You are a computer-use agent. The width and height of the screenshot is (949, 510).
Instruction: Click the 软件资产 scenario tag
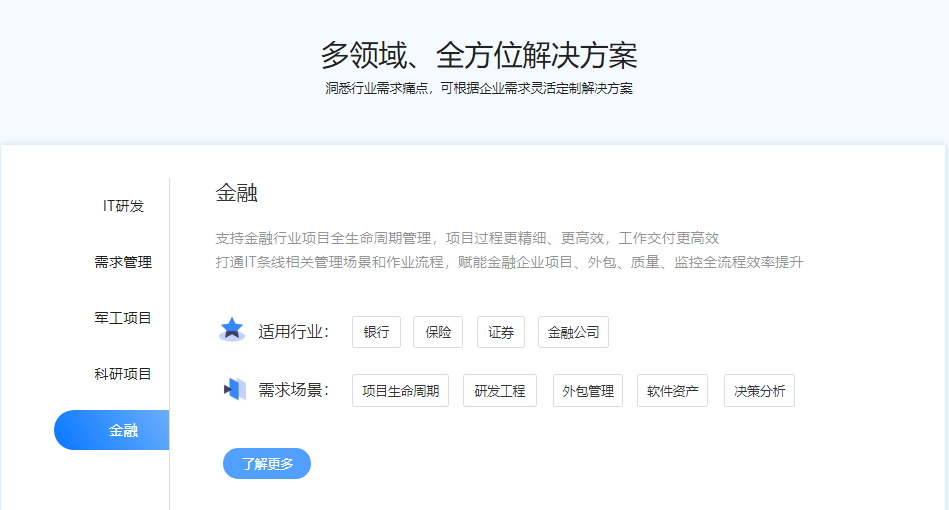point(672,391)
